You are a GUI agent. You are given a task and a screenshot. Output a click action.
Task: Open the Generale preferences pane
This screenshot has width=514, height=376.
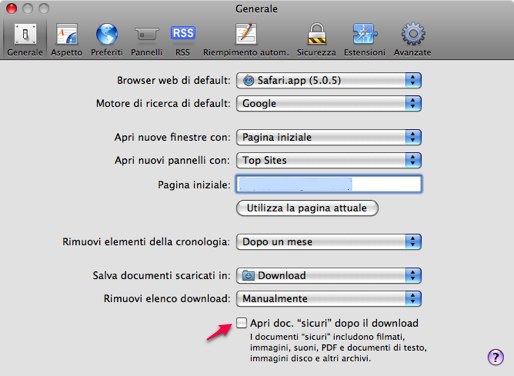point(25,40)
